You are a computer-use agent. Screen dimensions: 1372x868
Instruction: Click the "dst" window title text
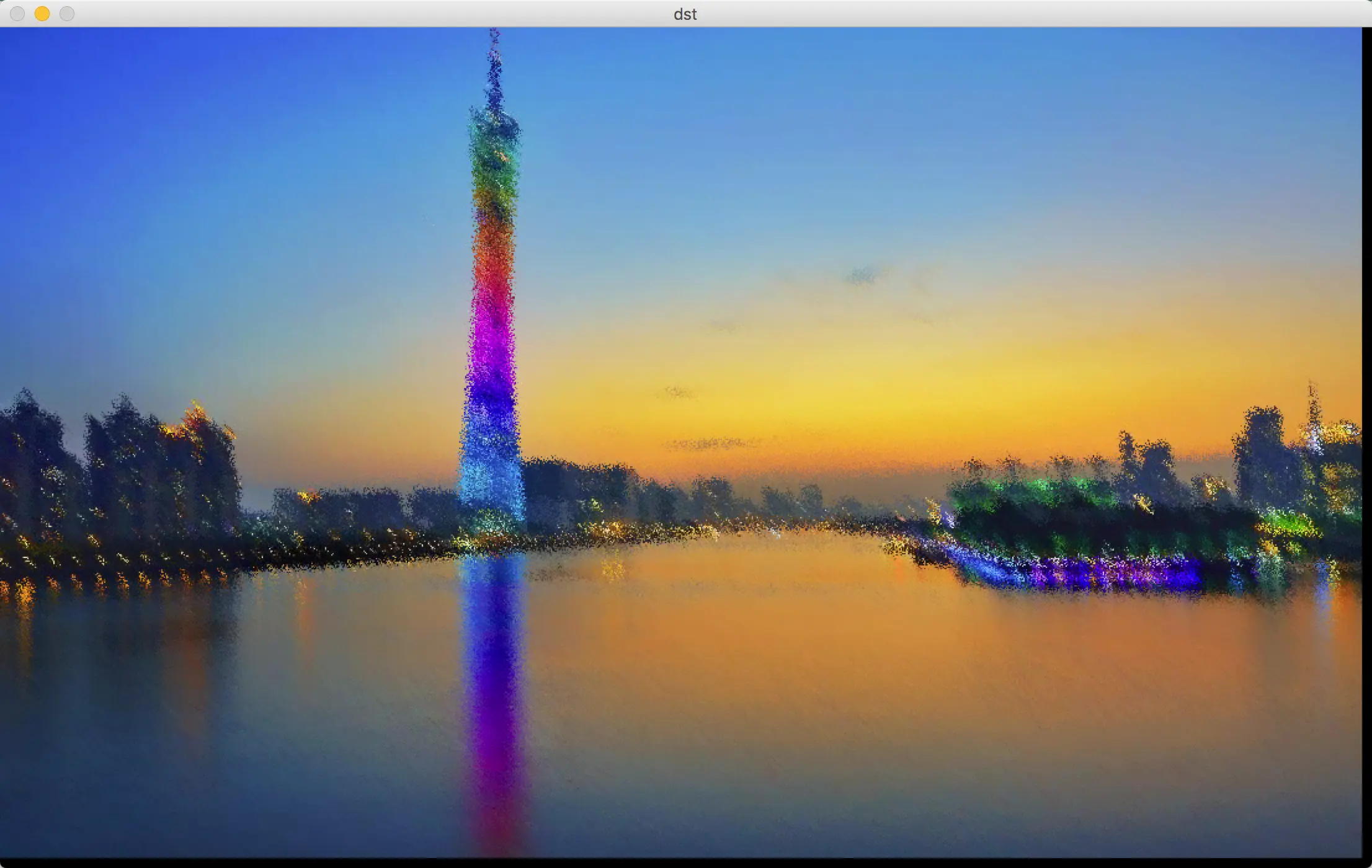(x=685, y=14)
